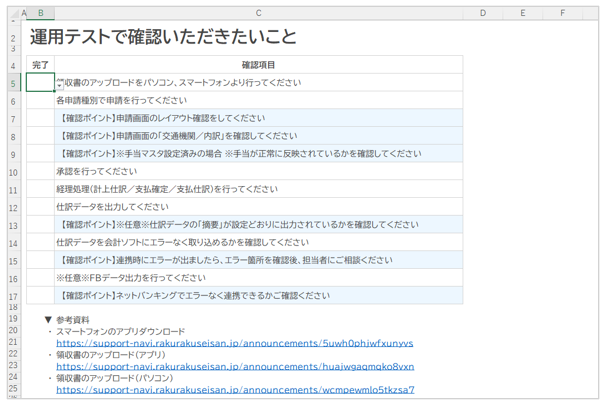605x405 pixels.
Task: Select column F header
Action: [562, 14]
